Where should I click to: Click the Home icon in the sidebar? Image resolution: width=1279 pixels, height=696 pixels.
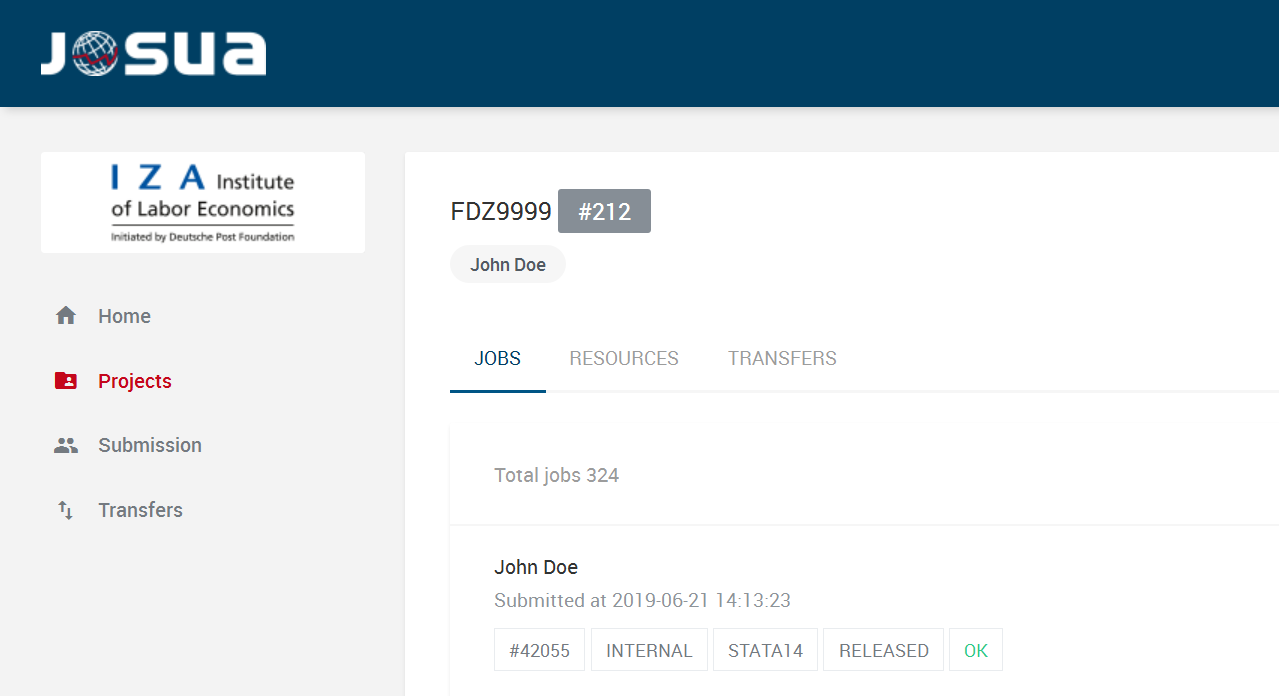click(x=65, y=315)
